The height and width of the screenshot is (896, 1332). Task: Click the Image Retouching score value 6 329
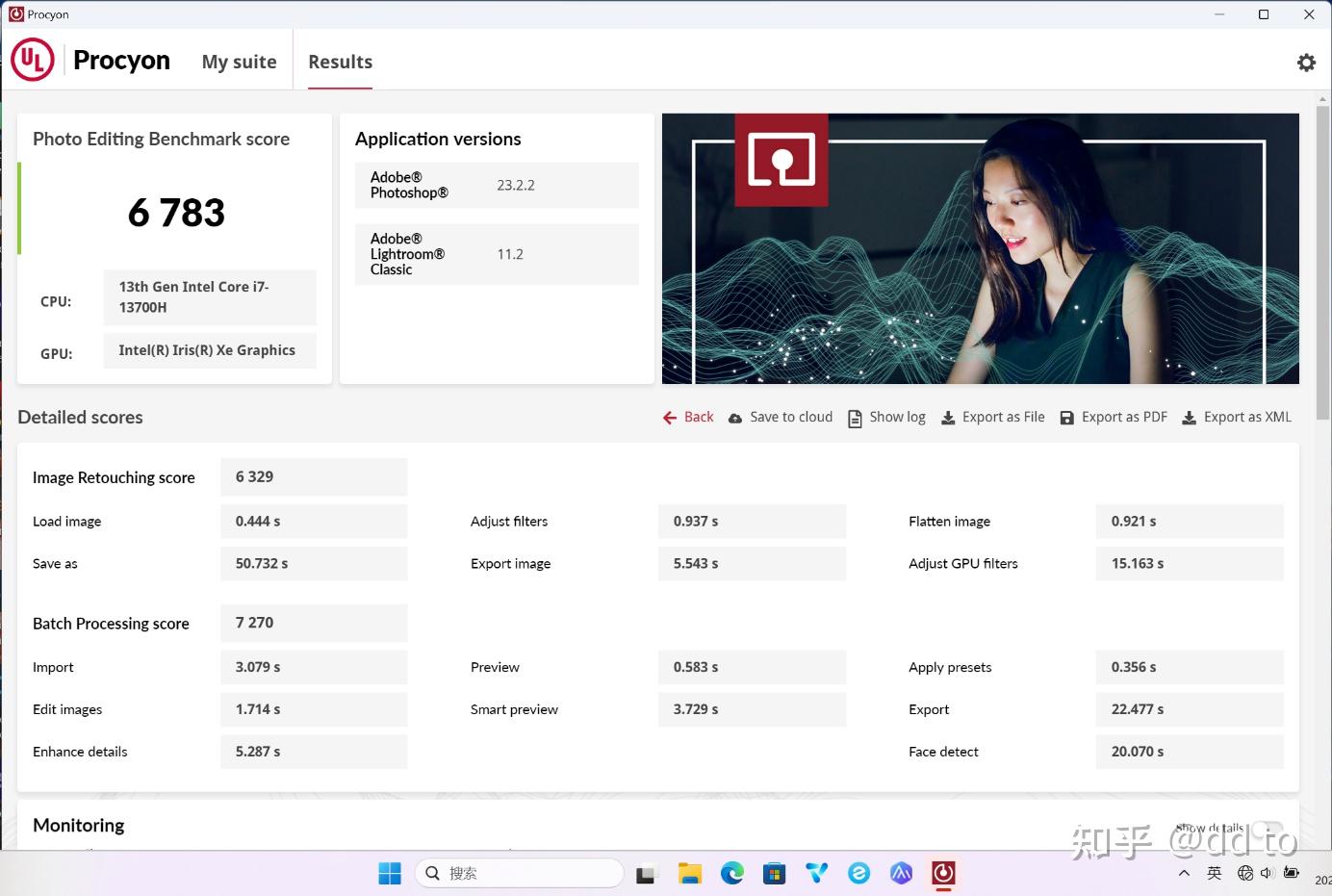point(314,476)
